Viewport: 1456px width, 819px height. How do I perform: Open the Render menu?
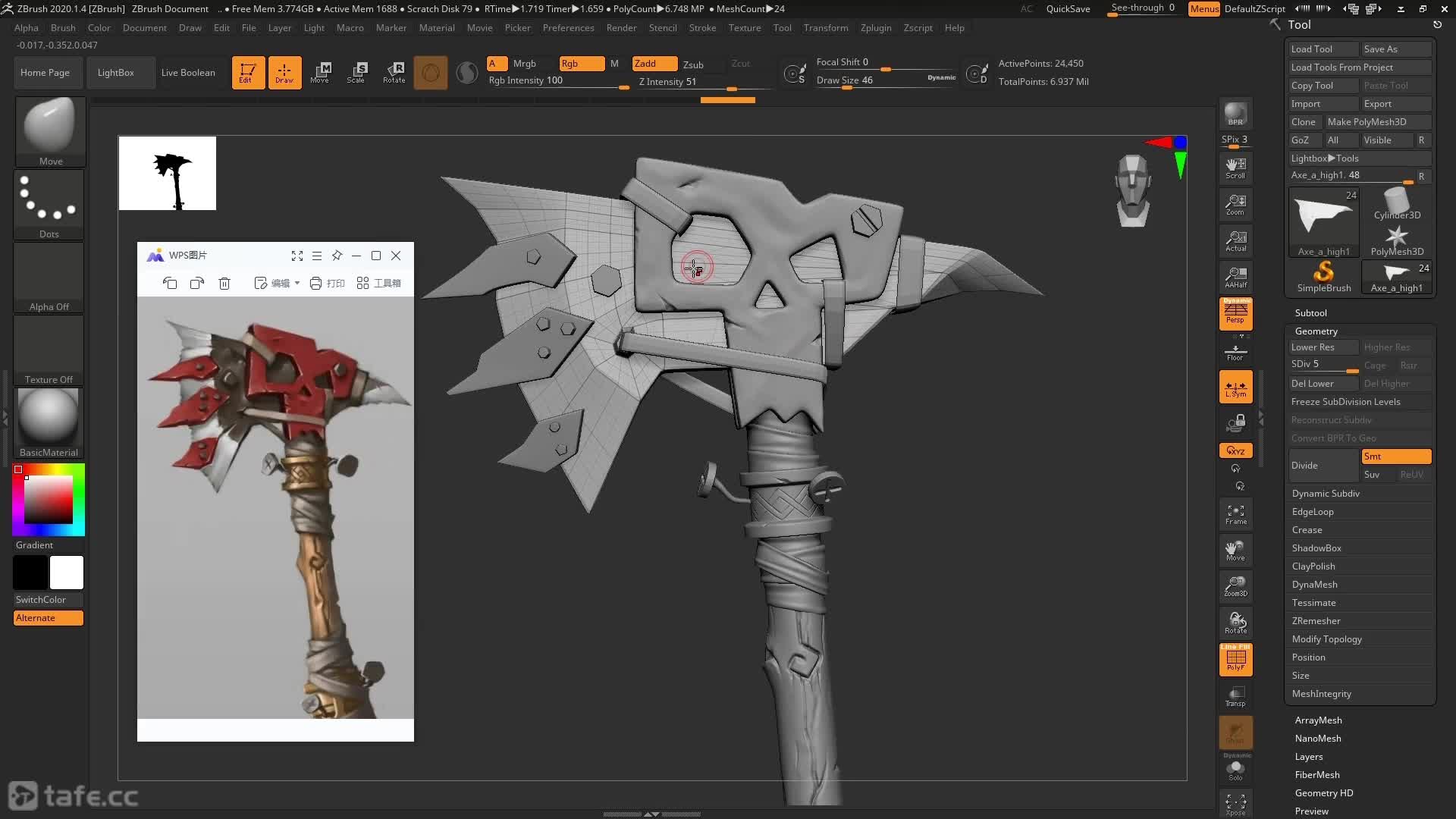621,28
